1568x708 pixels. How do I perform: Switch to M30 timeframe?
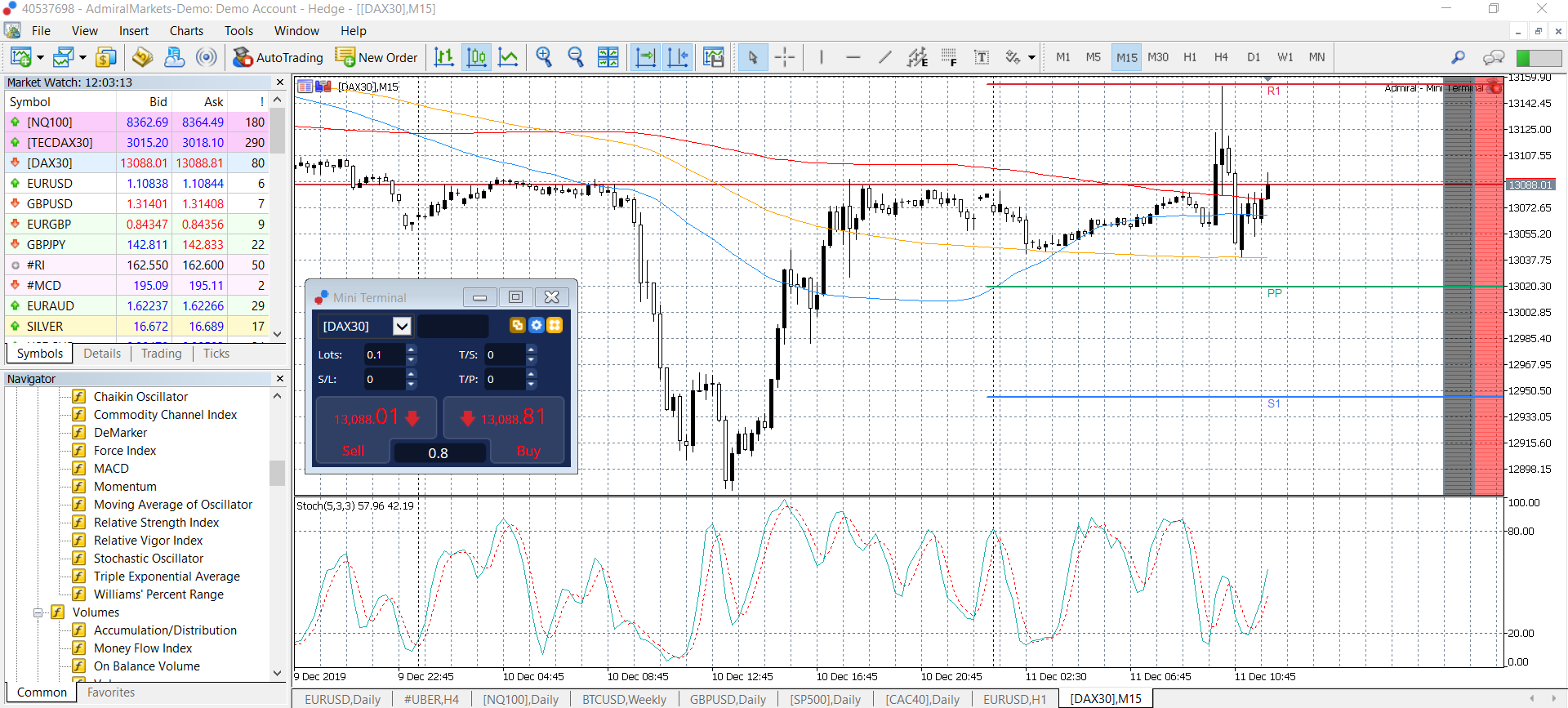tap(1157, 57)
